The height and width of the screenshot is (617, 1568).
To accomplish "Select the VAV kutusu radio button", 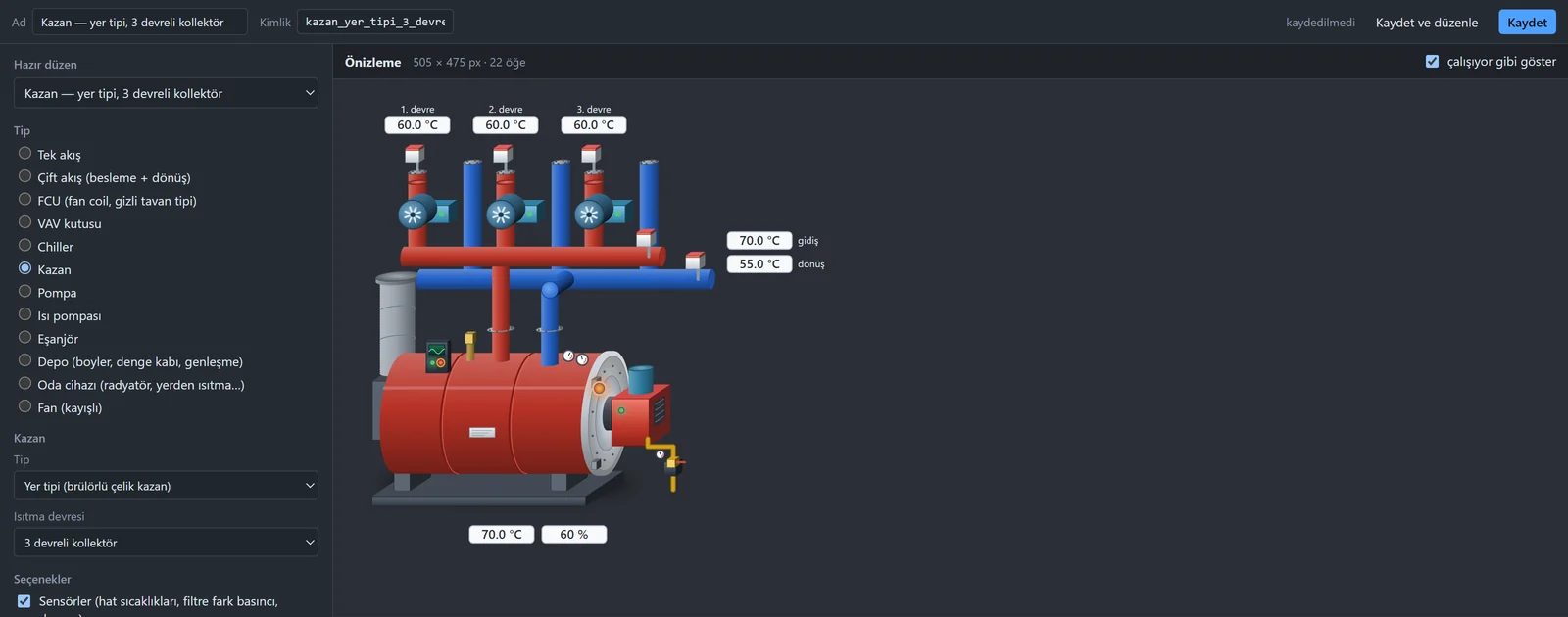I will point(25,222).
